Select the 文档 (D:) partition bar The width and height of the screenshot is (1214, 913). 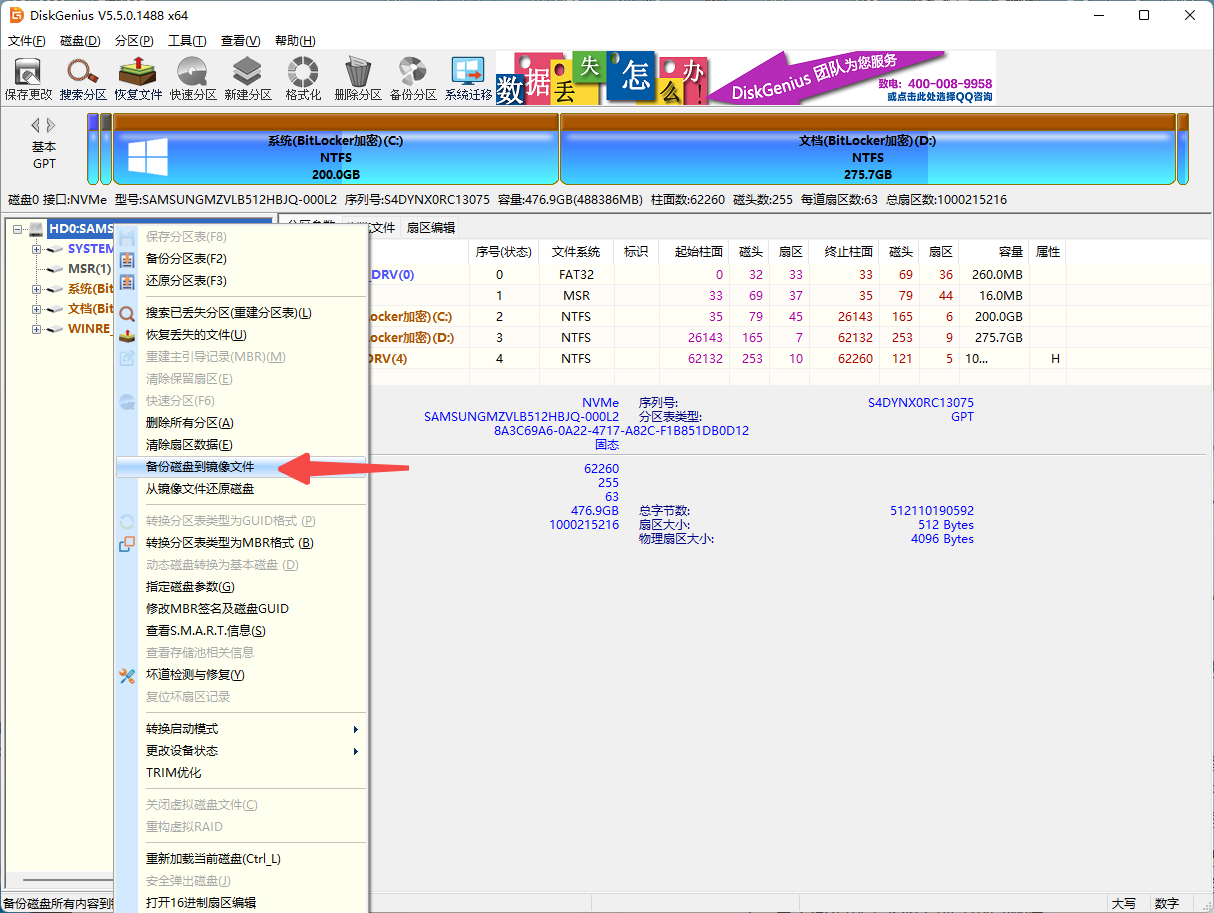pyautogui.click(x=867, y=149)
